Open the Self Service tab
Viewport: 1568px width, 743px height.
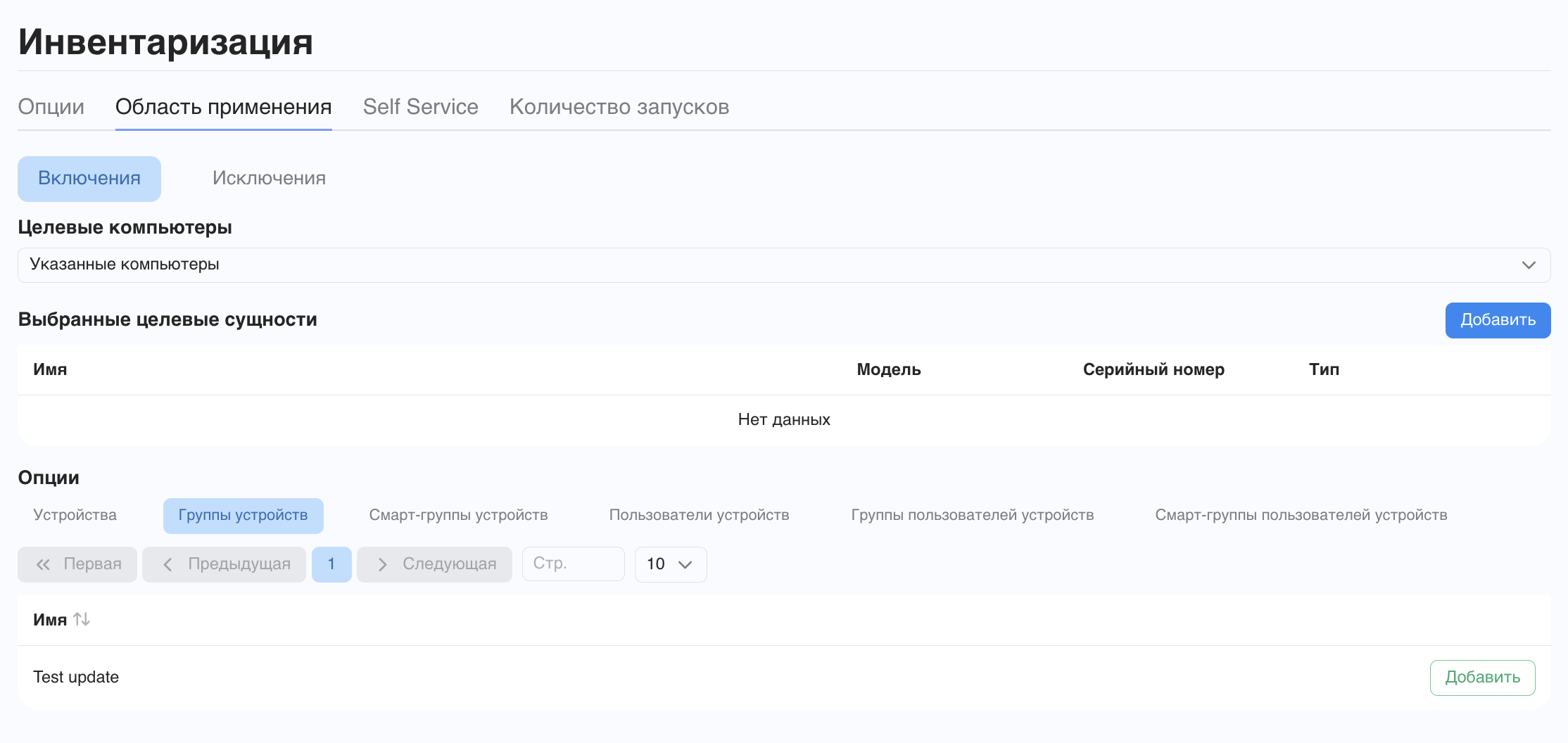click(420, 107)
